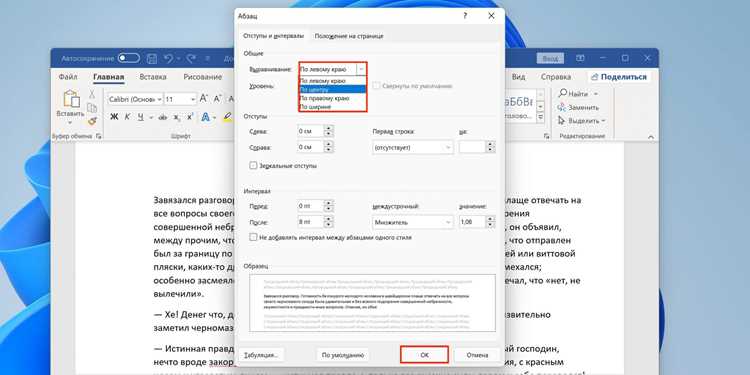Open clipboard group dialog launcher
This screenshot has height=375, width=750.
(x=99, y=137)
